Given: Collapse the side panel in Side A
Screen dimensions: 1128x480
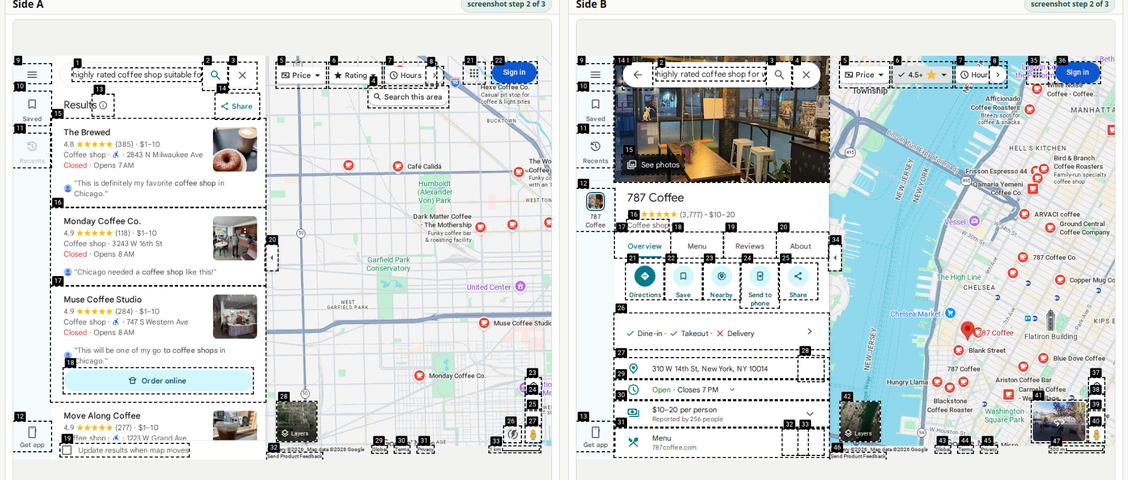Looking at the screenshot, I should [x=272, y=256].
